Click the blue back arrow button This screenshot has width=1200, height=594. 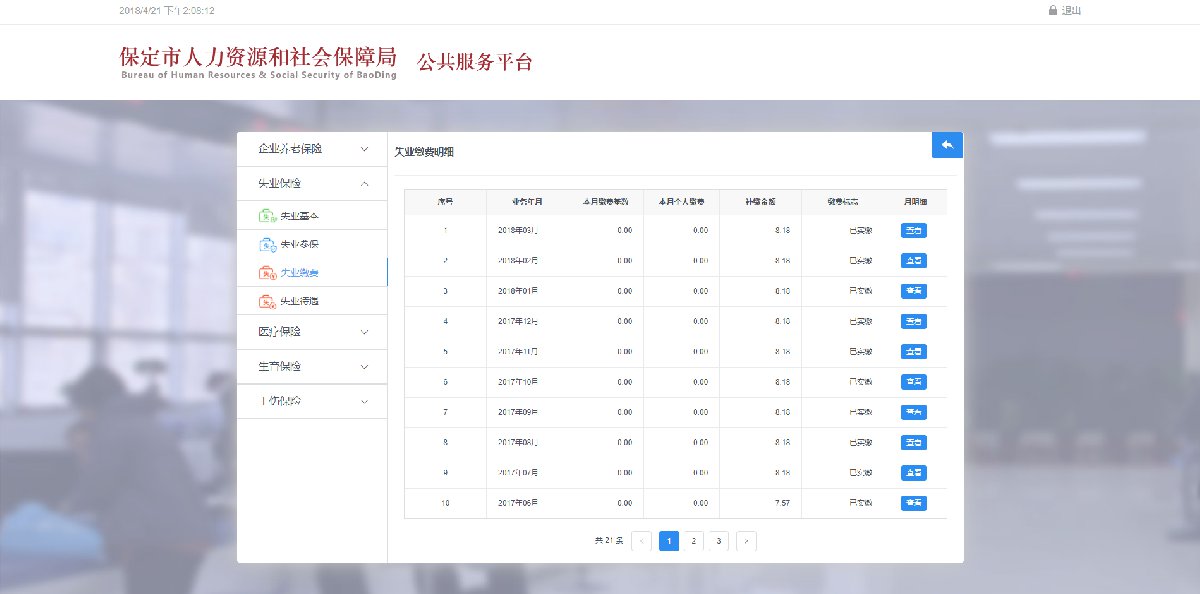[x=947, y=145]
